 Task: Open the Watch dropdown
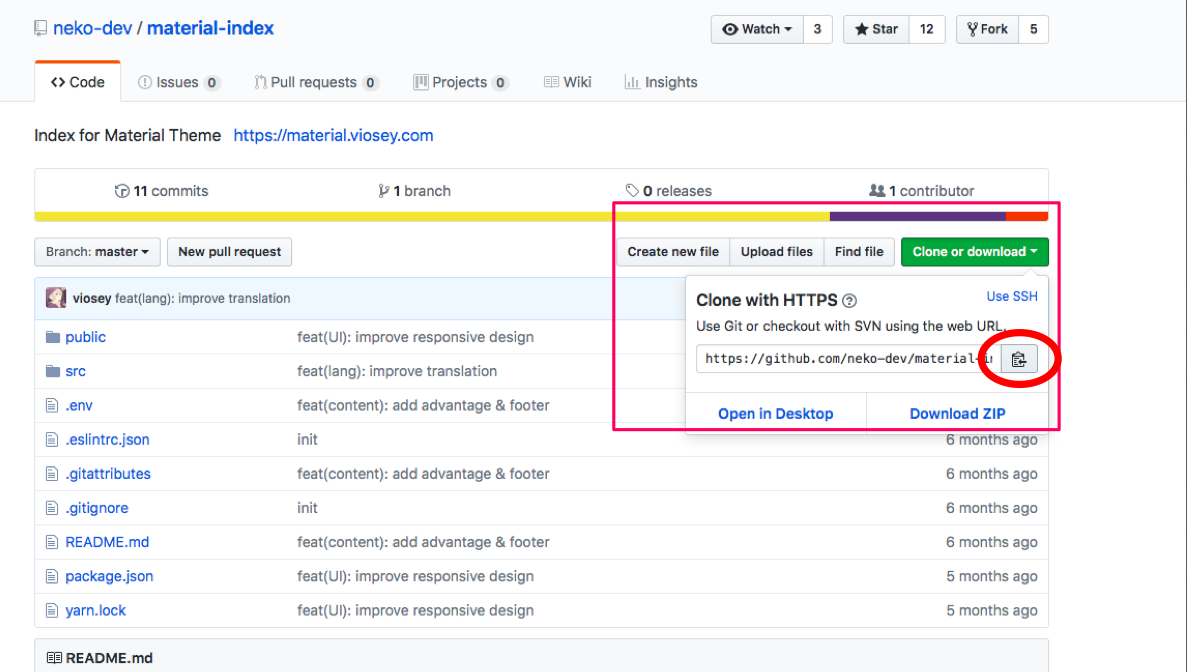coord(757,30)
